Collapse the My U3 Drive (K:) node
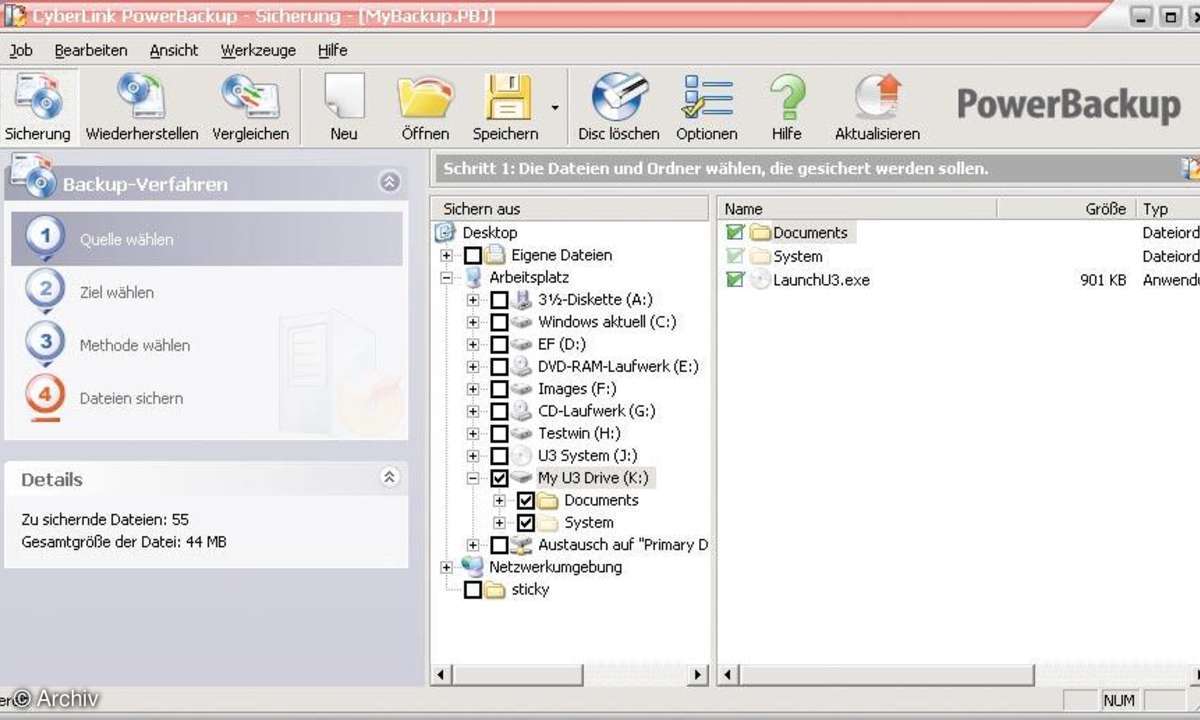 click(x=473, y=478)
